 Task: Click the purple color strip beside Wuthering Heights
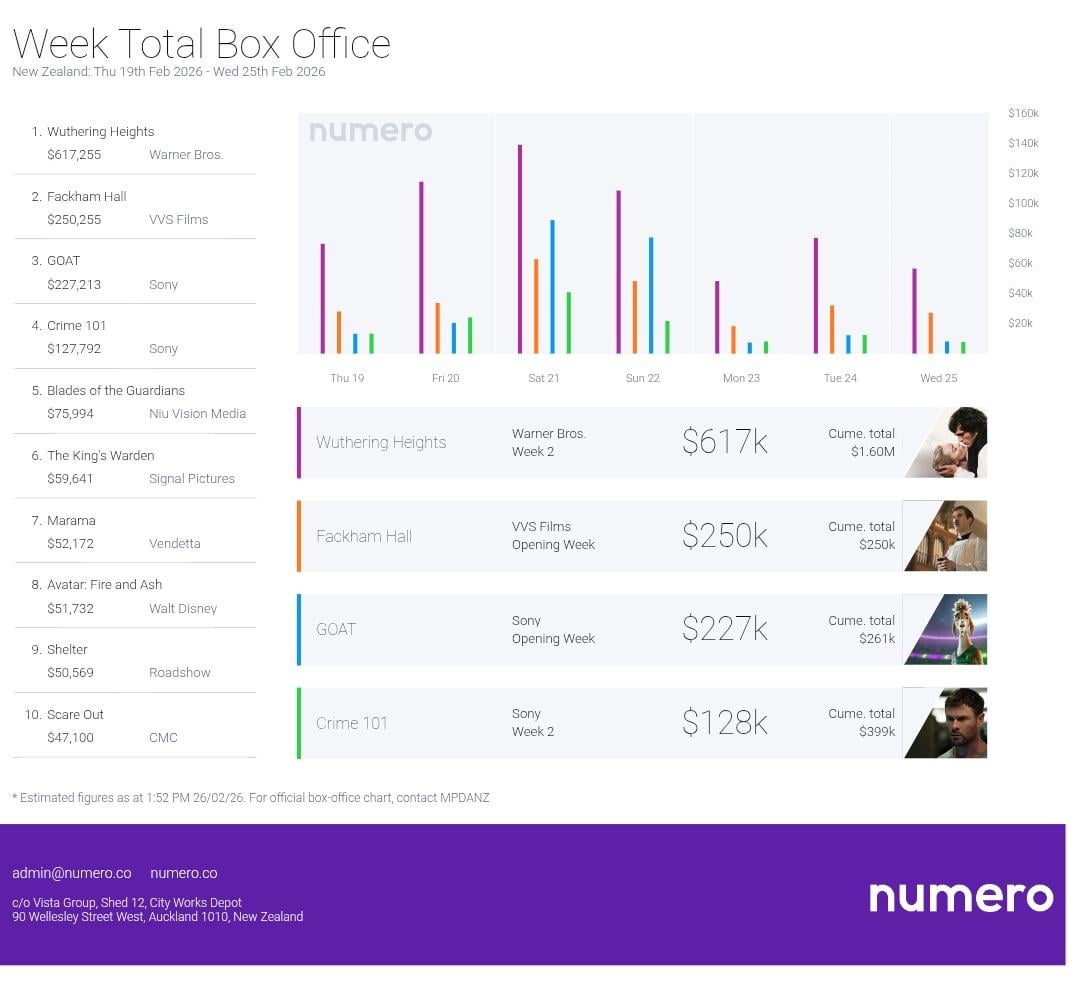coord(299,442)
